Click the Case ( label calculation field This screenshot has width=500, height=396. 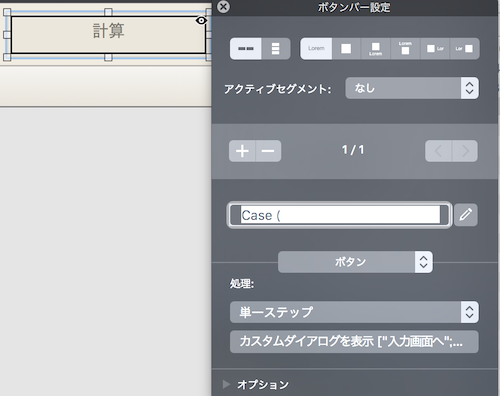(339, 215)
